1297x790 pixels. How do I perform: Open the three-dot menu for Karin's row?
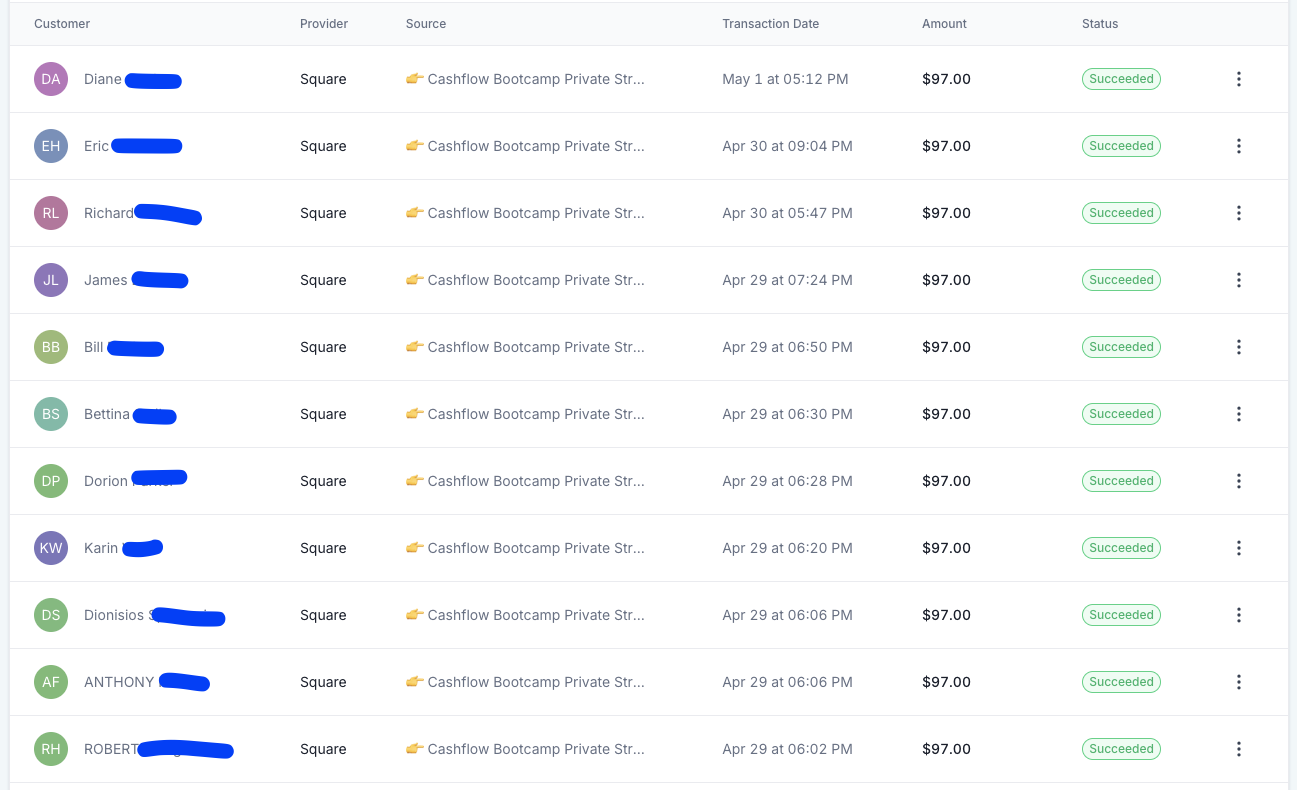click(1239, 548)
